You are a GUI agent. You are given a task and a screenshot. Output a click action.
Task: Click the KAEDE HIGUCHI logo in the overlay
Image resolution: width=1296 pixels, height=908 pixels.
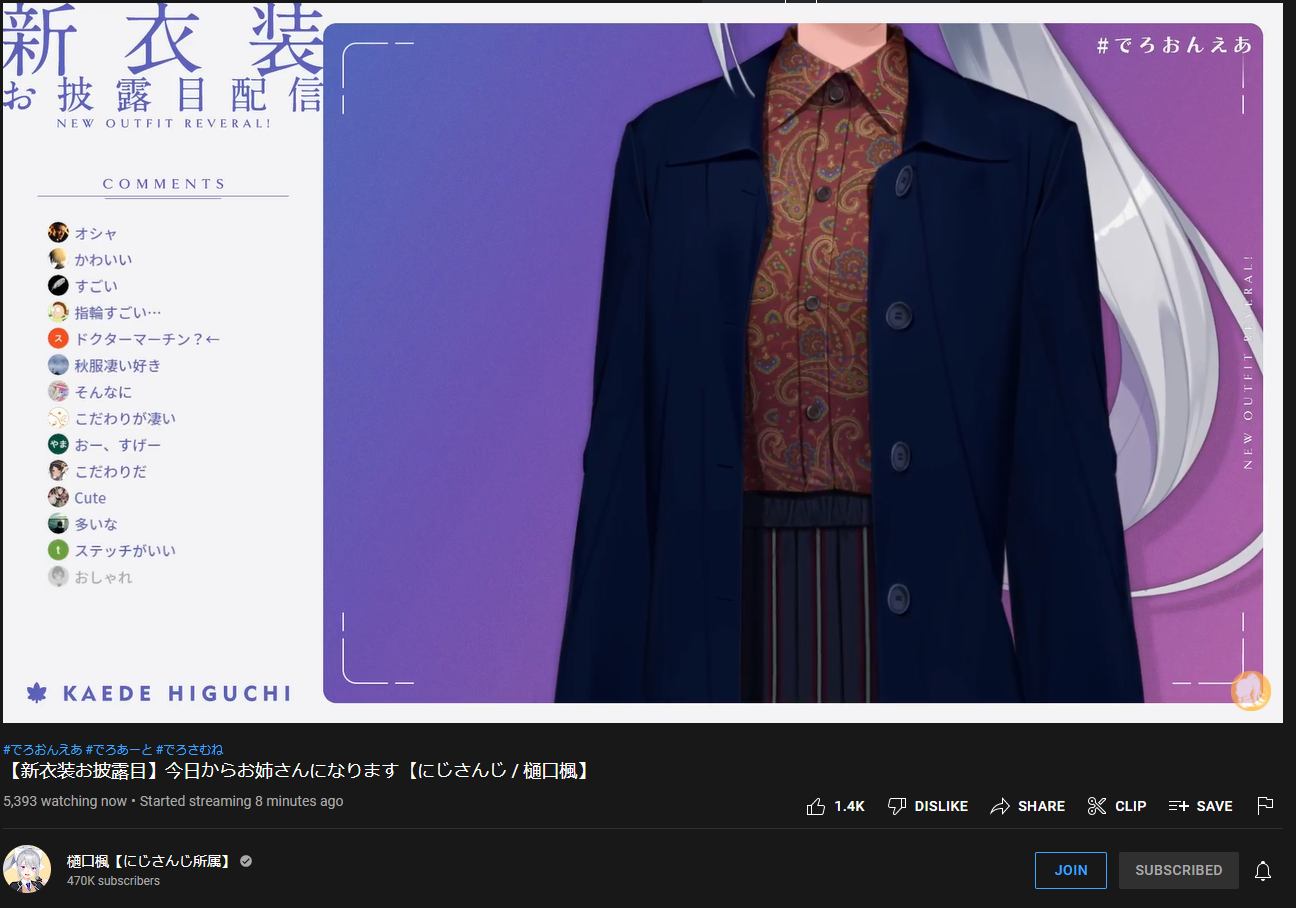(x=160, y=693)
